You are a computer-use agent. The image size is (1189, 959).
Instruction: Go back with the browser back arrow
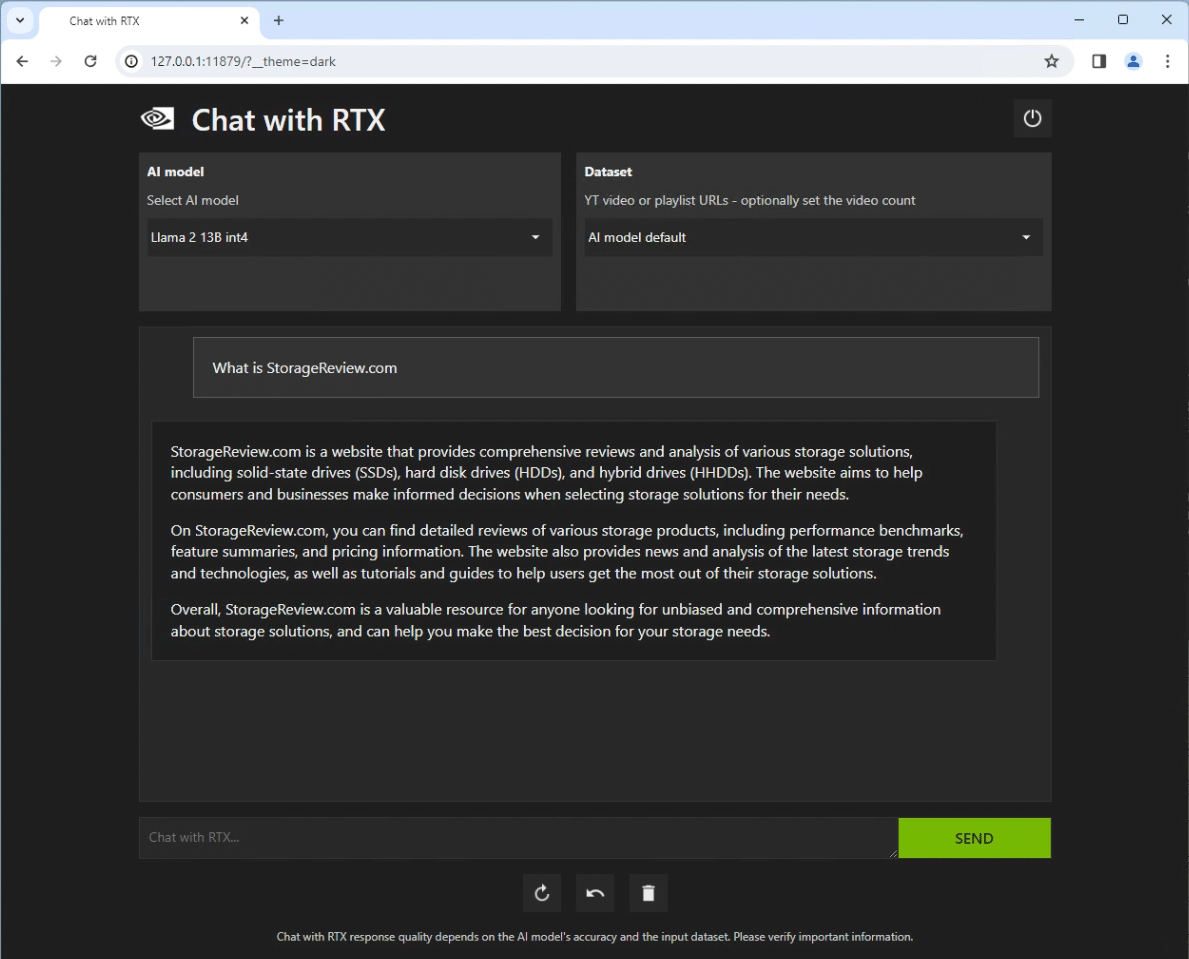point(22,61)
